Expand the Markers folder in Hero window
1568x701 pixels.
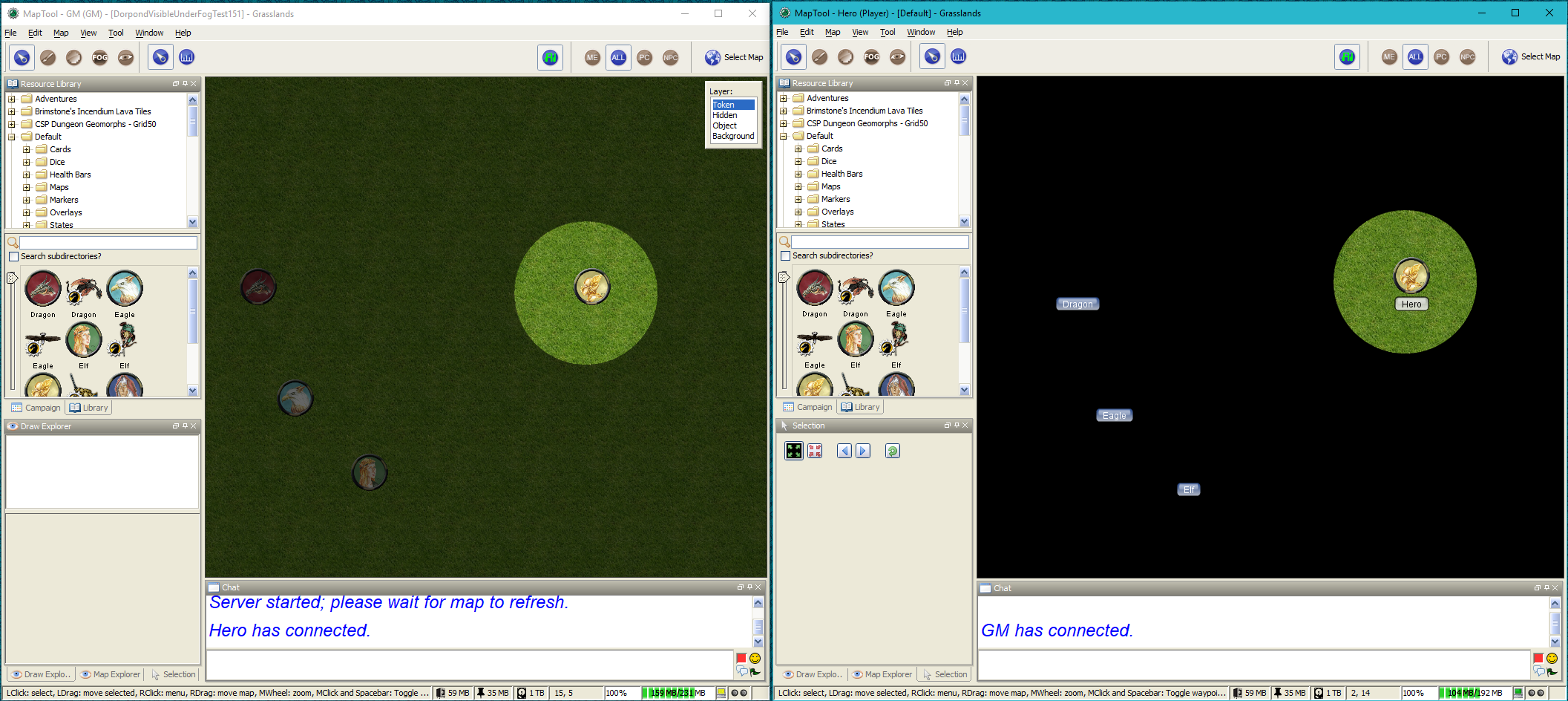coord(798,199)
